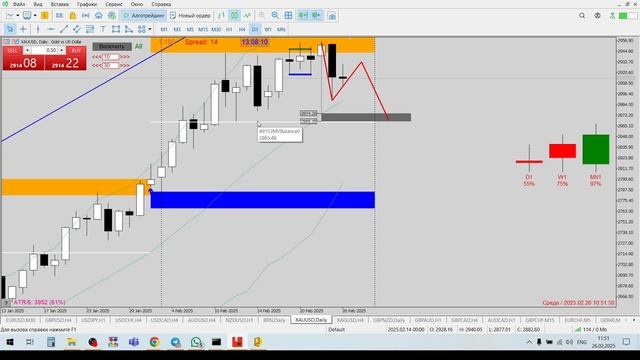Toggle chart shift icon
Screen dimensions: 640x360
316,16
